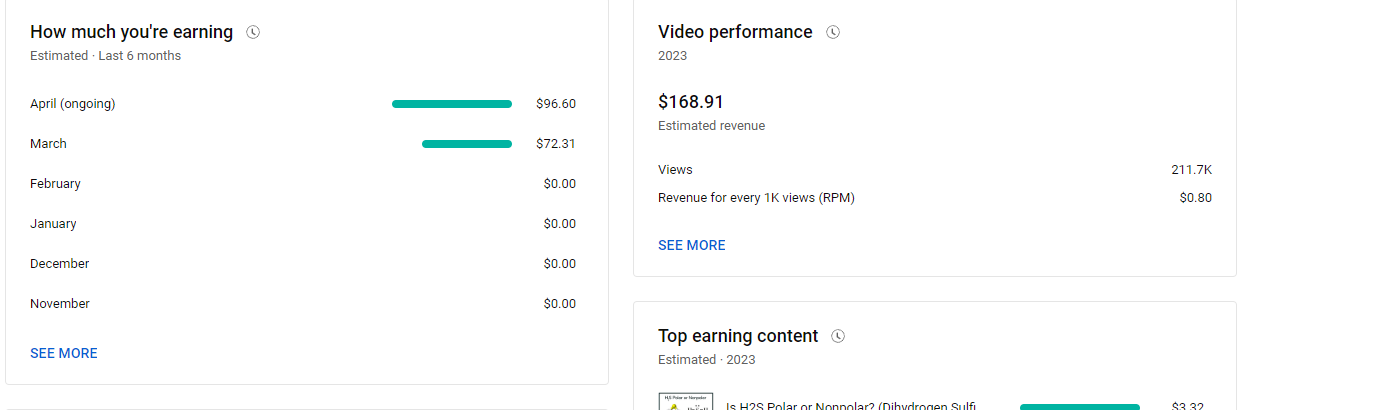Click the $168.91 estimated revenue figure
The height and width of the screenshot is (410, 1392).
pyautogui.click(x=691, y=102)
